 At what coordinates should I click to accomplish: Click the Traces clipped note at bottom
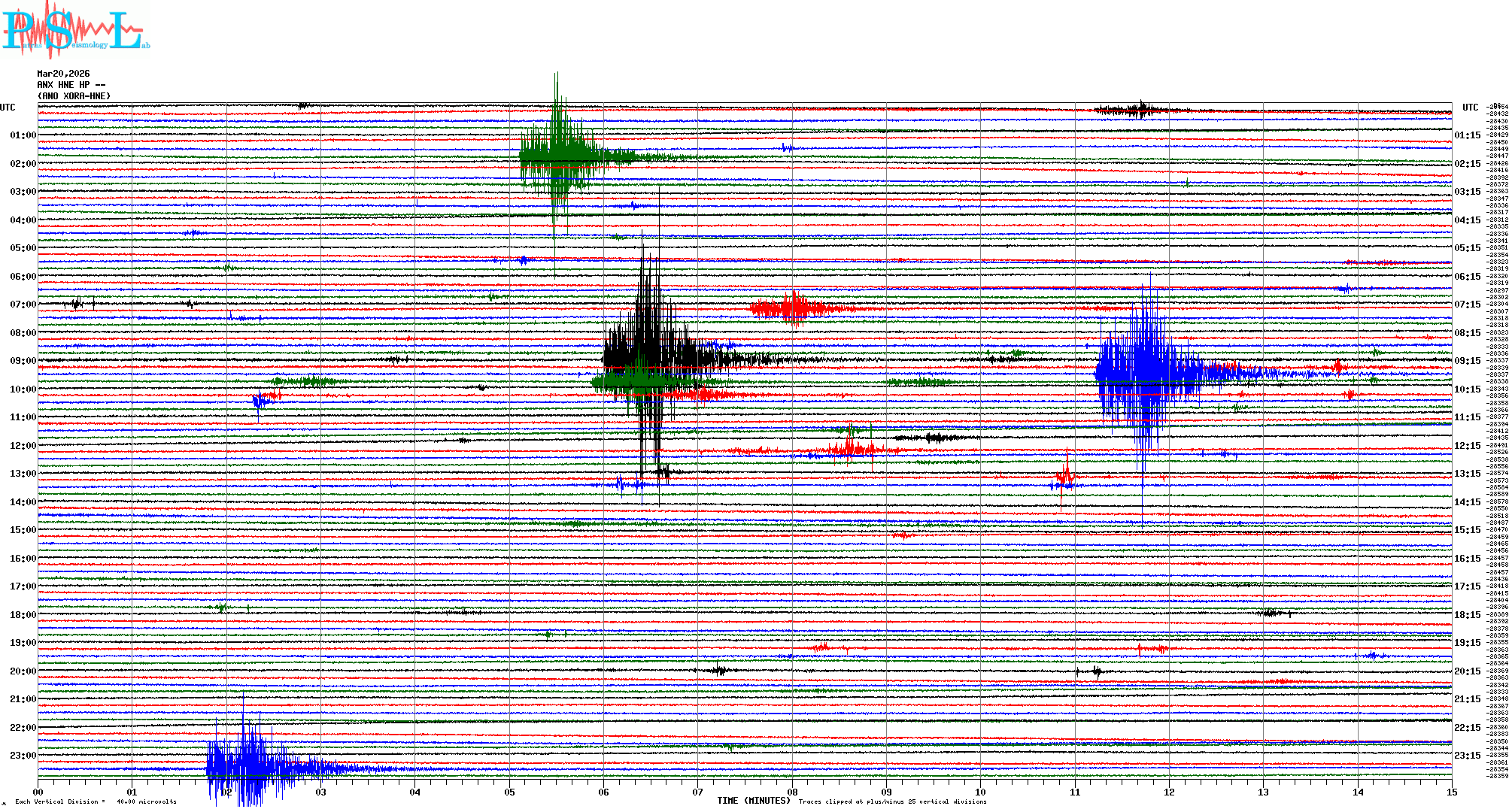point(892,801)
